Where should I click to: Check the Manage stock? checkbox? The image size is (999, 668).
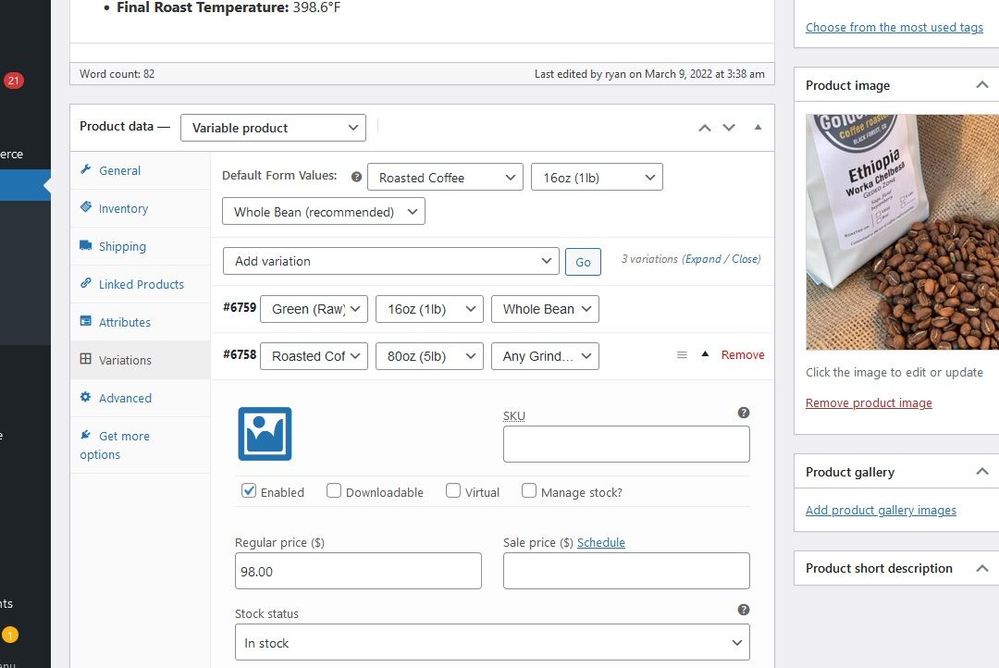pyautogui.click(x=528, y=491)
